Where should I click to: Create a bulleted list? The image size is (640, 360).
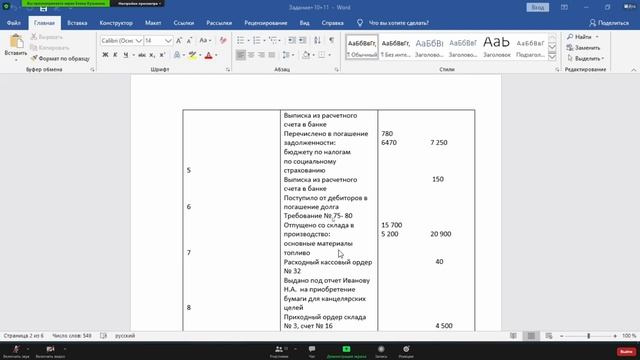[240, 40]
